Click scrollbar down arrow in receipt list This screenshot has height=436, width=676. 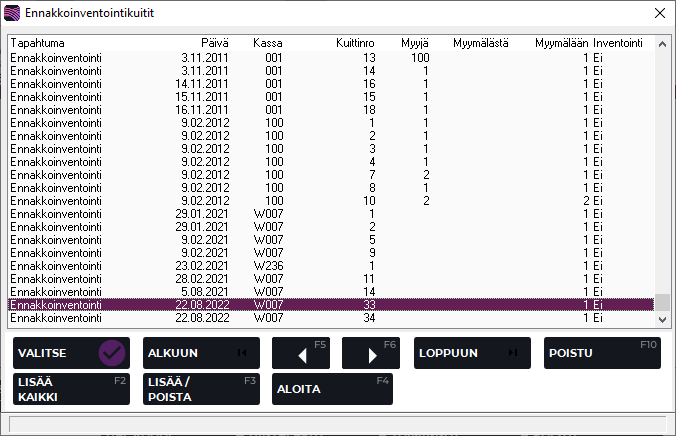point(660,319)
